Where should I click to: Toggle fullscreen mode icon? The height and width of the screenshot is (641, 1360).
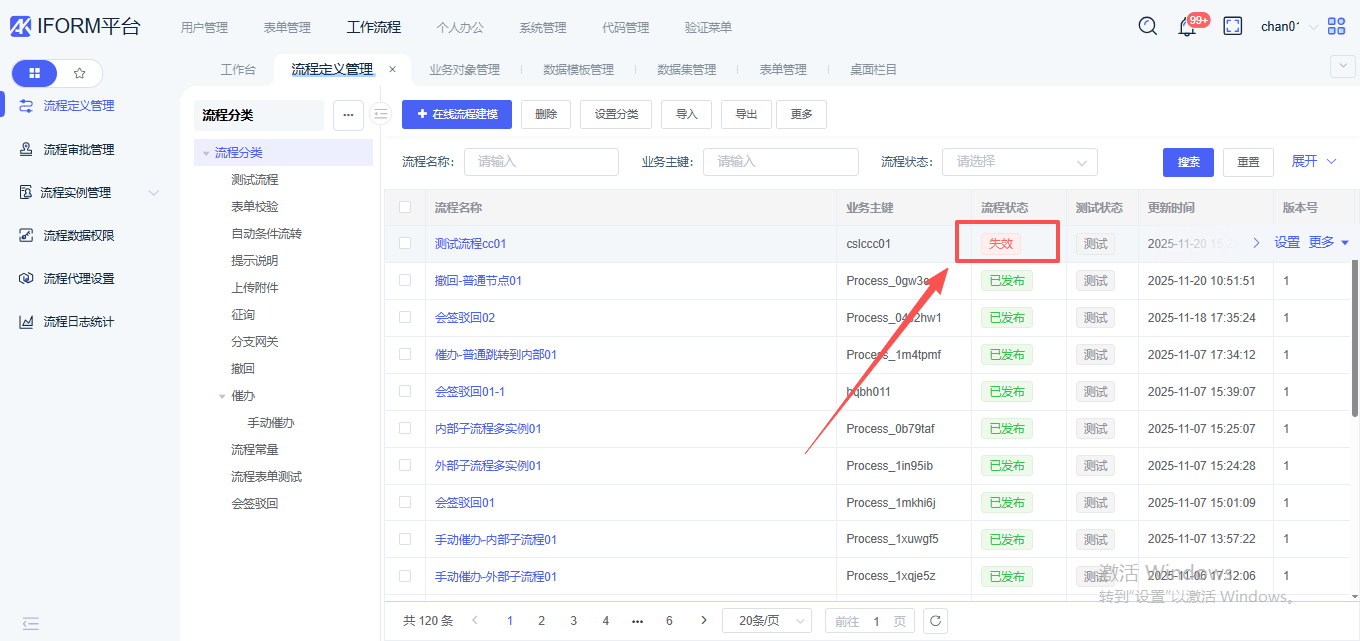point(1233,27)
